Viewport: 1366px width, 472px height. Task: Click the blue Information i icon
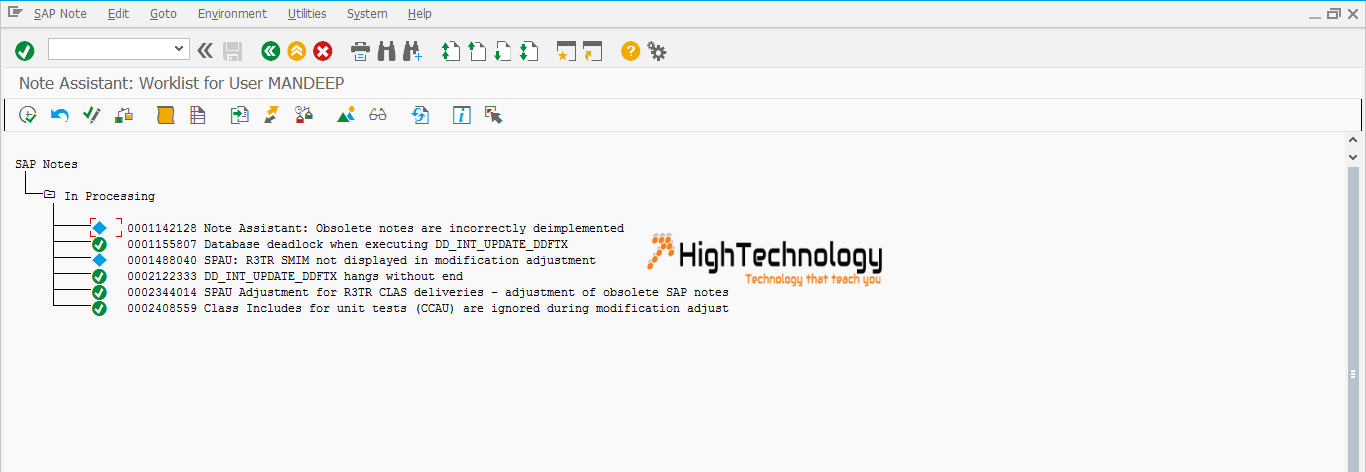(x=462, y=115)
